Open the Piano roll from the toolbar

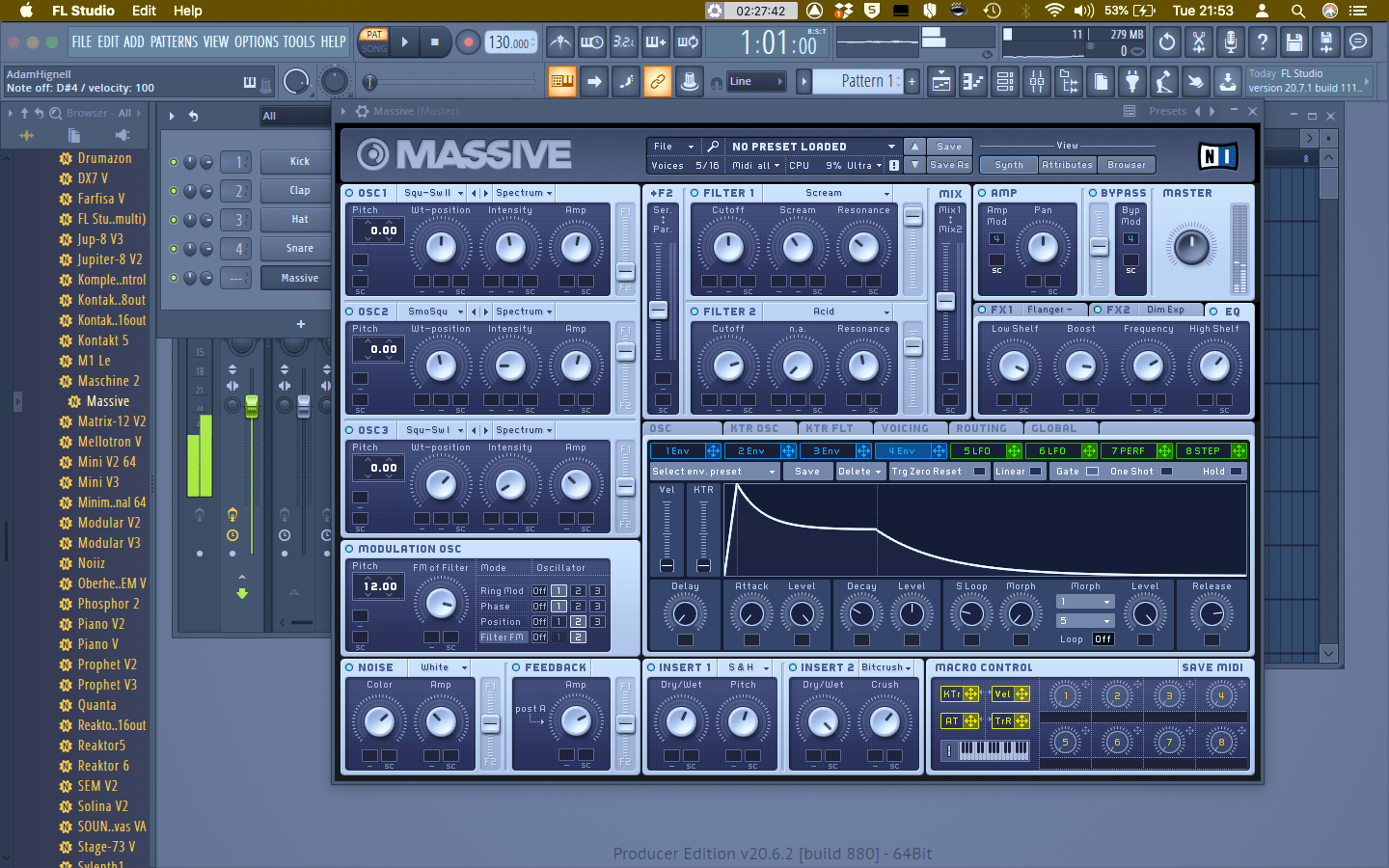[x=973, y=82]
